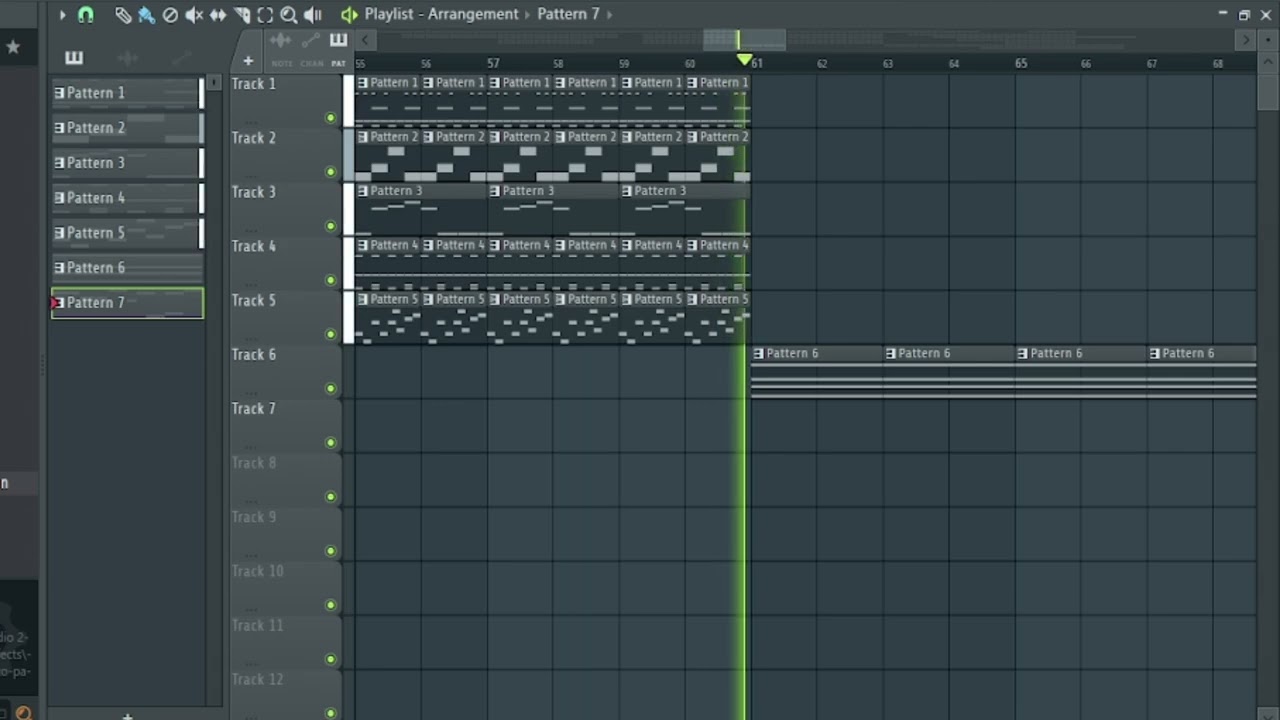The height and width of the screenshot is (720, 1280).
Task: Mute Track 1 with its green dot
Action: [x=331, y=118]
